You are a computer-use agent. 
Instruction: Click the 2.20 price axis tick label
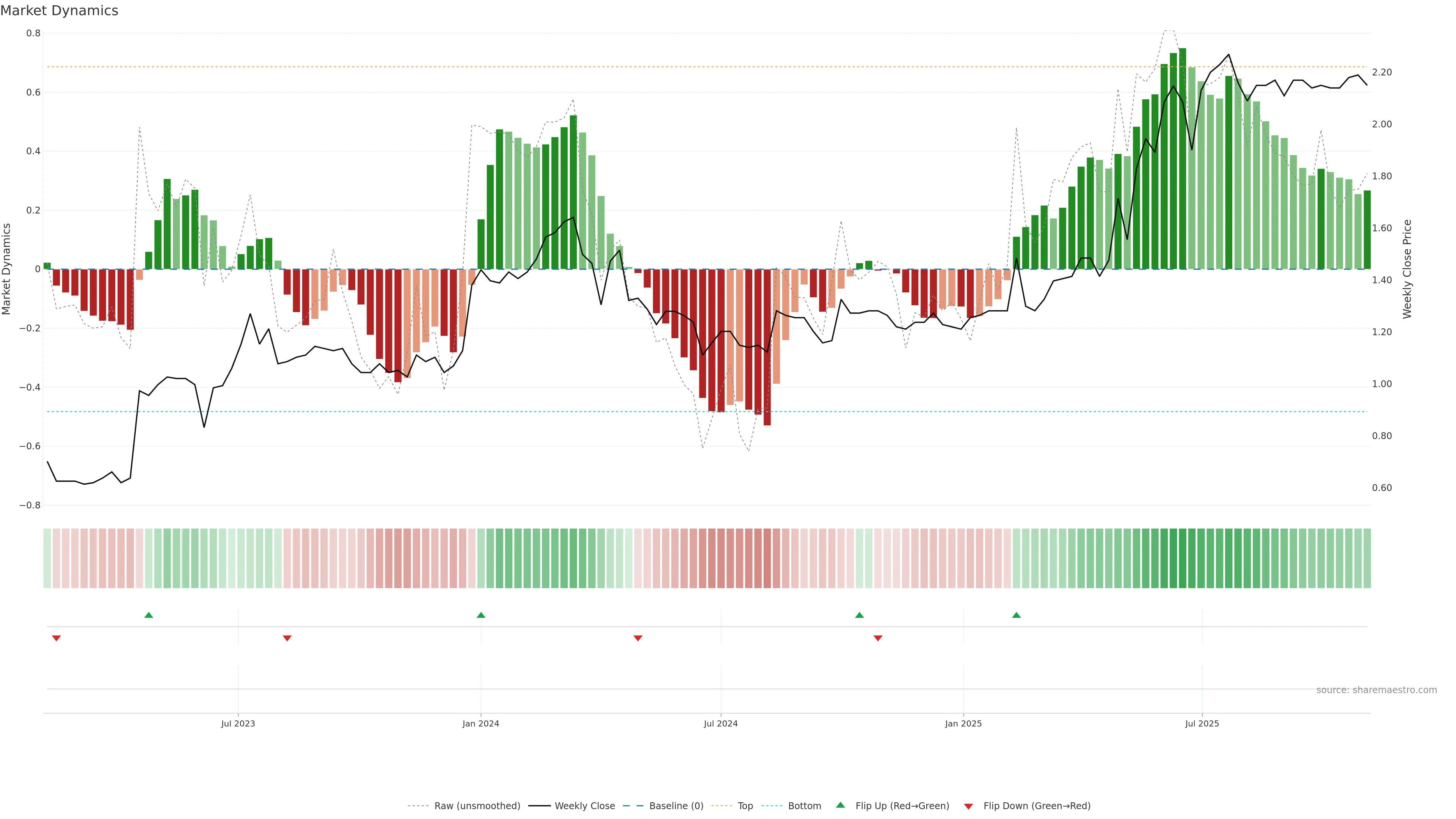tap(1382, 72)
